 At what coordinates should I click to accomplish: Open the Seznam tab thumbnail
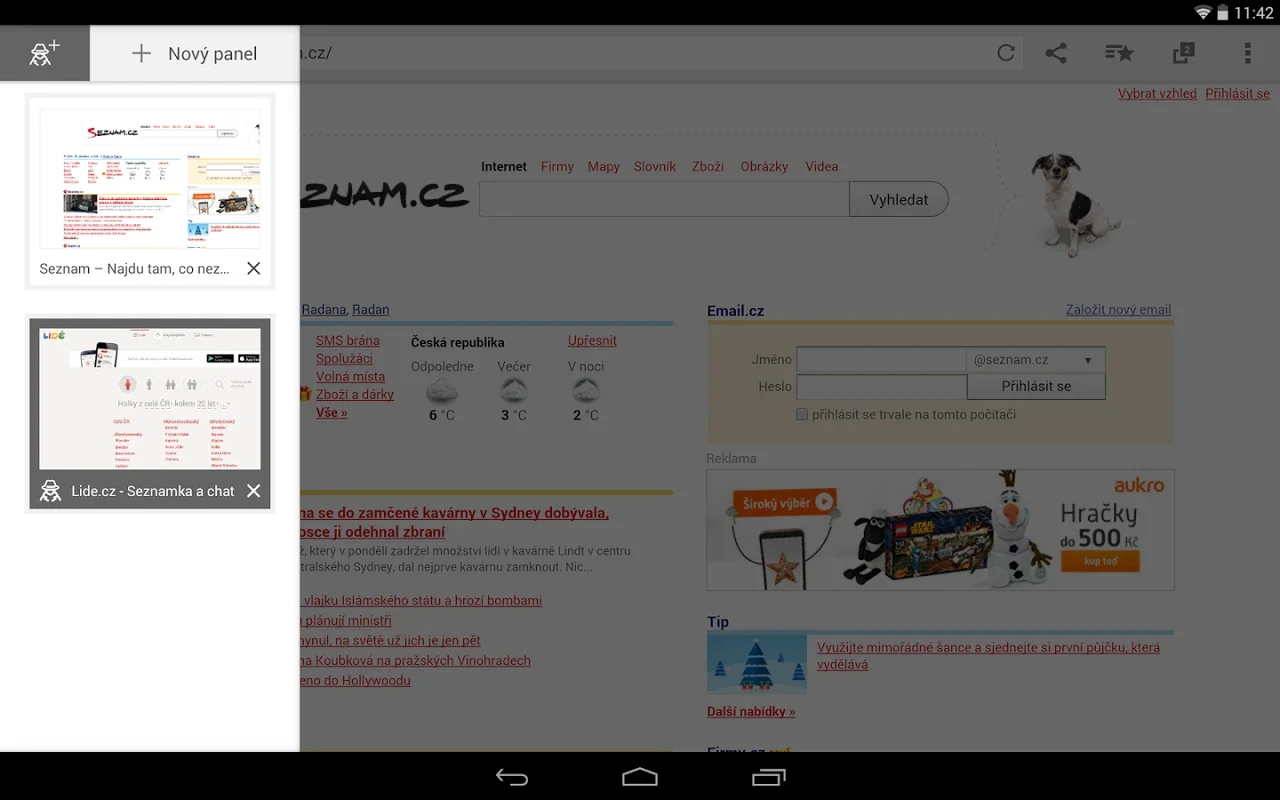150,178
